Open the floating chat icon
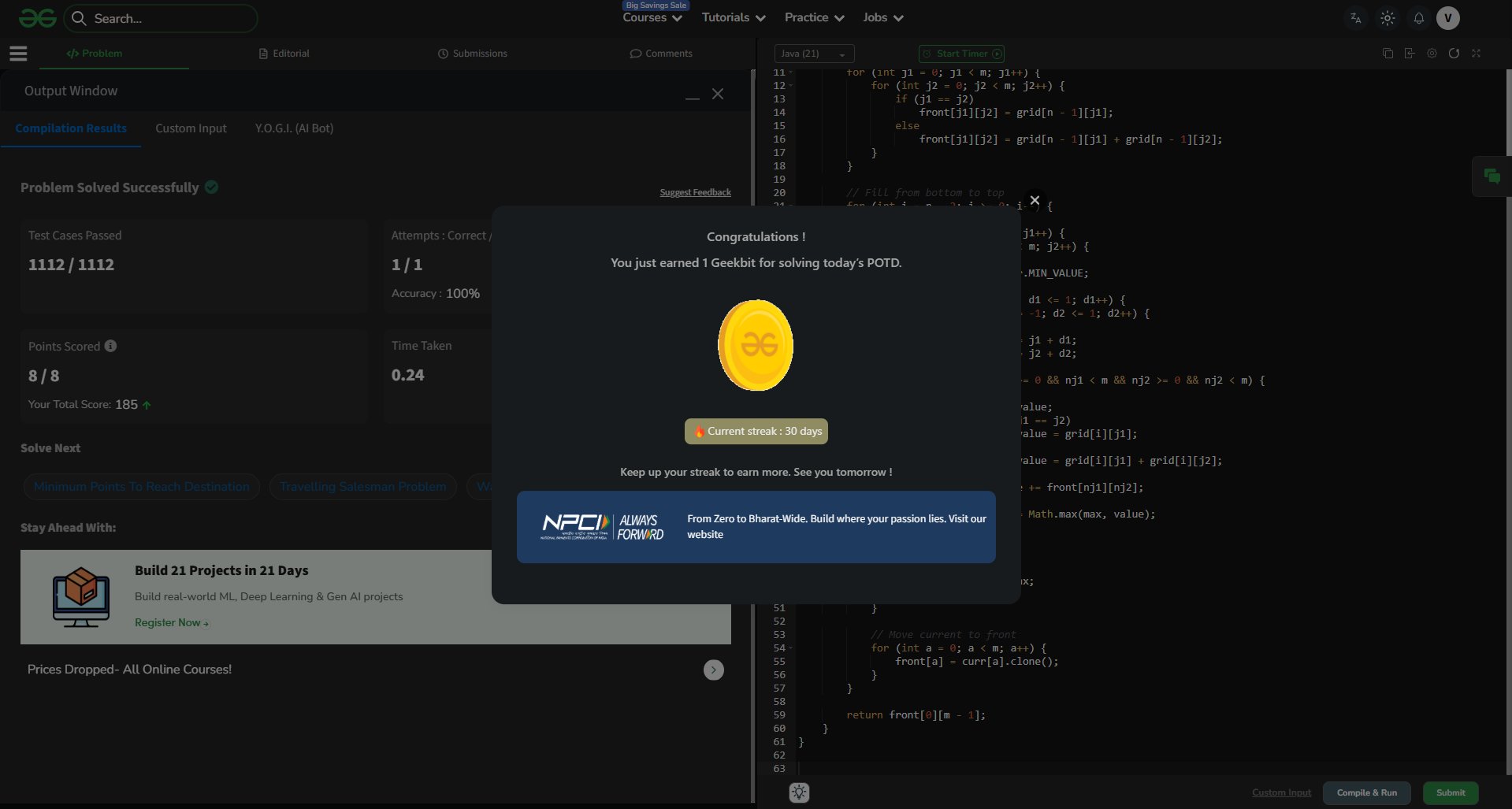The image size is (1512, 809). point(1492,176)
